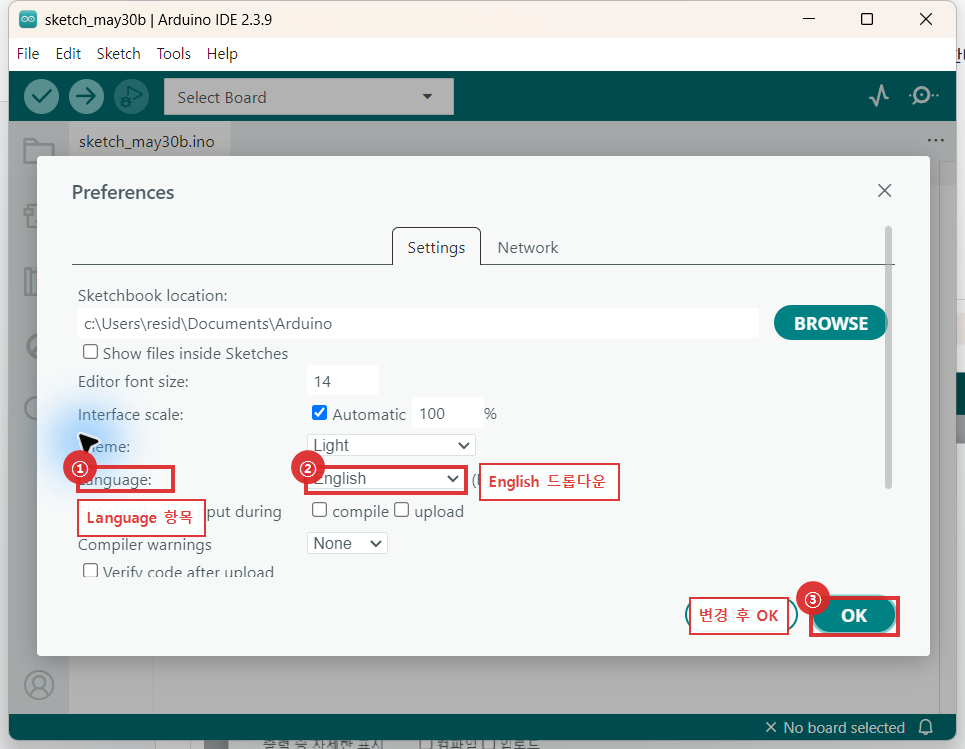Click the Preferences dialog vertical scrollbar
This screenshot has width=965, height=749.
coord(888,357)
